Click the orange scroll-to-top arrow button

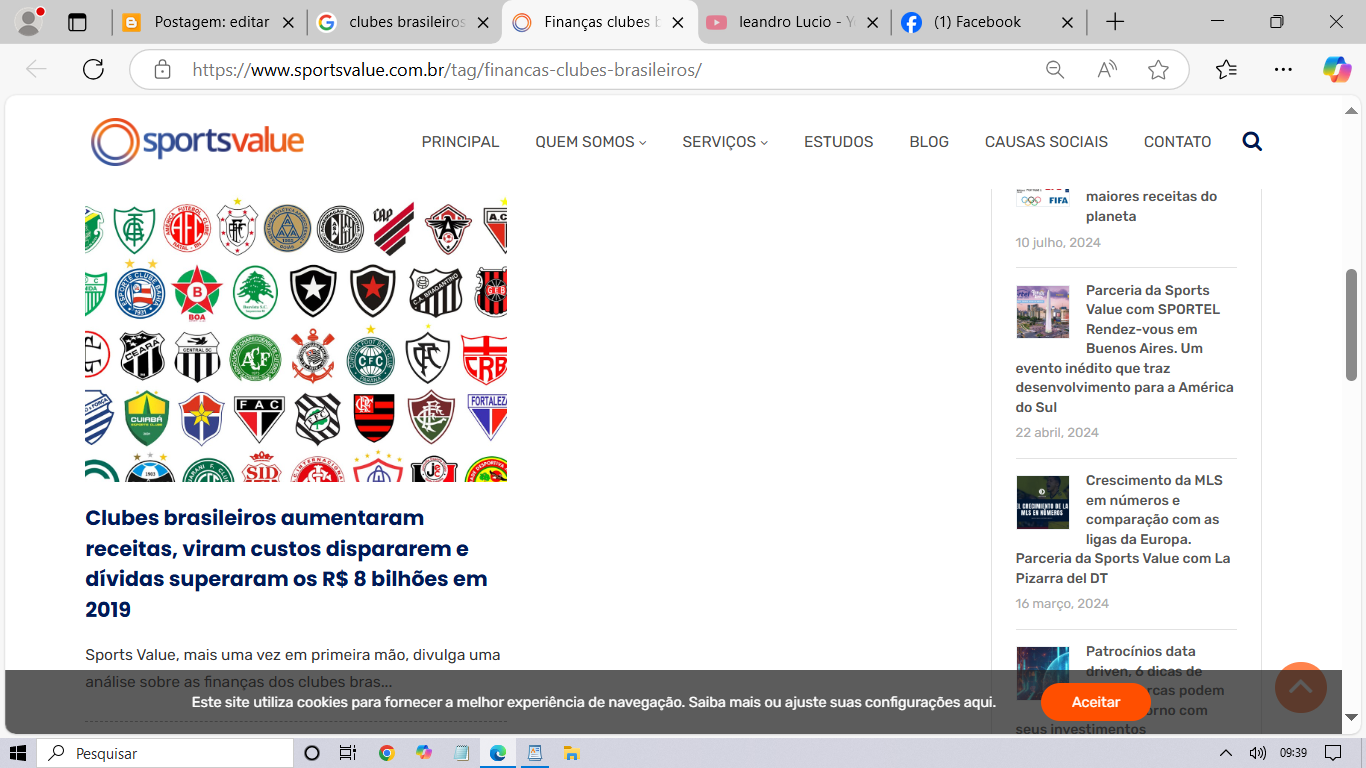[x=1301, y=687]
